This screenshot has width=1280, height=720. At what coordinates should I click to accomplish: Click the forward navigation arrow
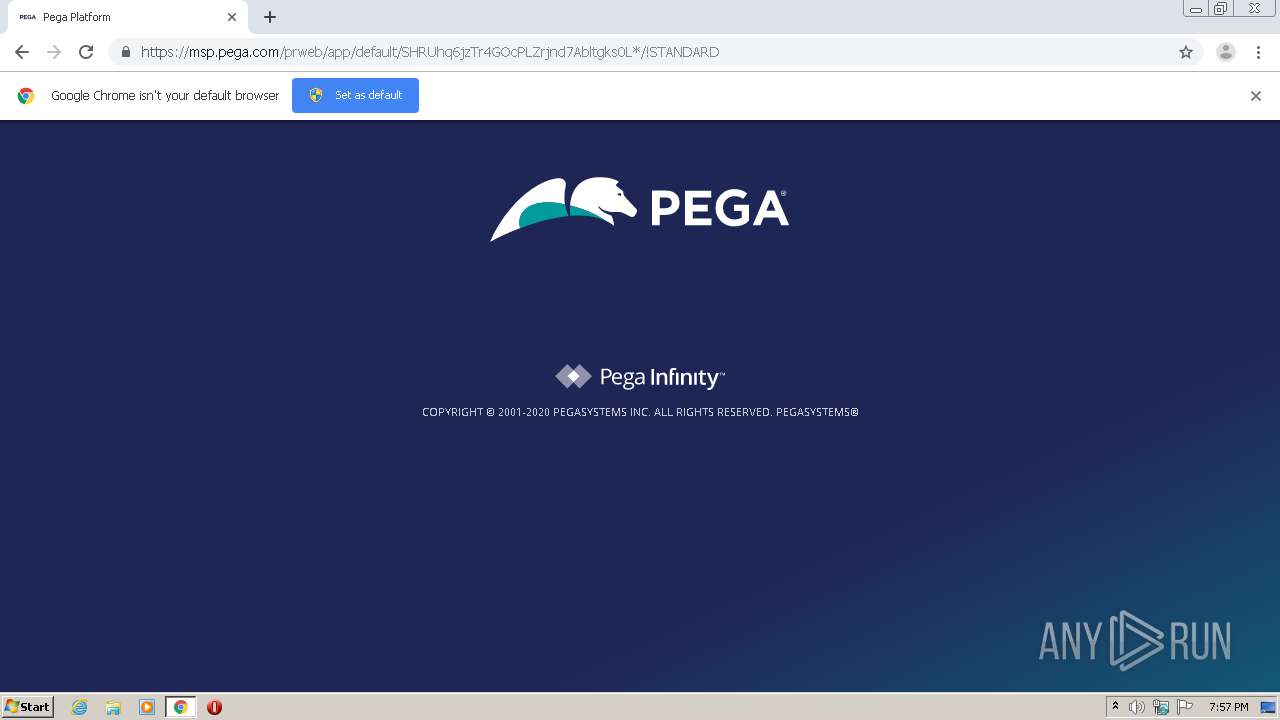[x=54, y=52]
